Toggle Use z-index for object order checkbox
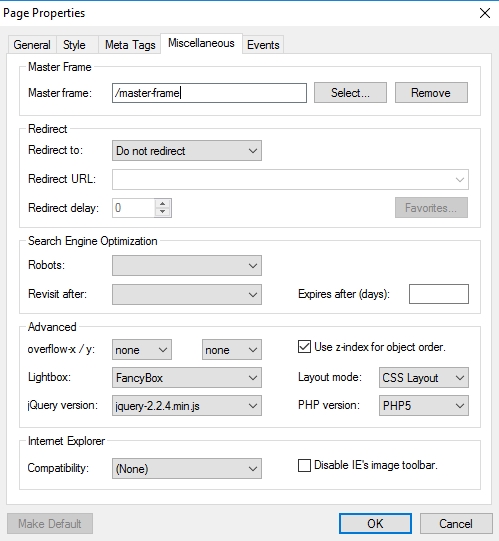Image resolution: width=499 pixels, height=541 pixels. pos(304,347)
